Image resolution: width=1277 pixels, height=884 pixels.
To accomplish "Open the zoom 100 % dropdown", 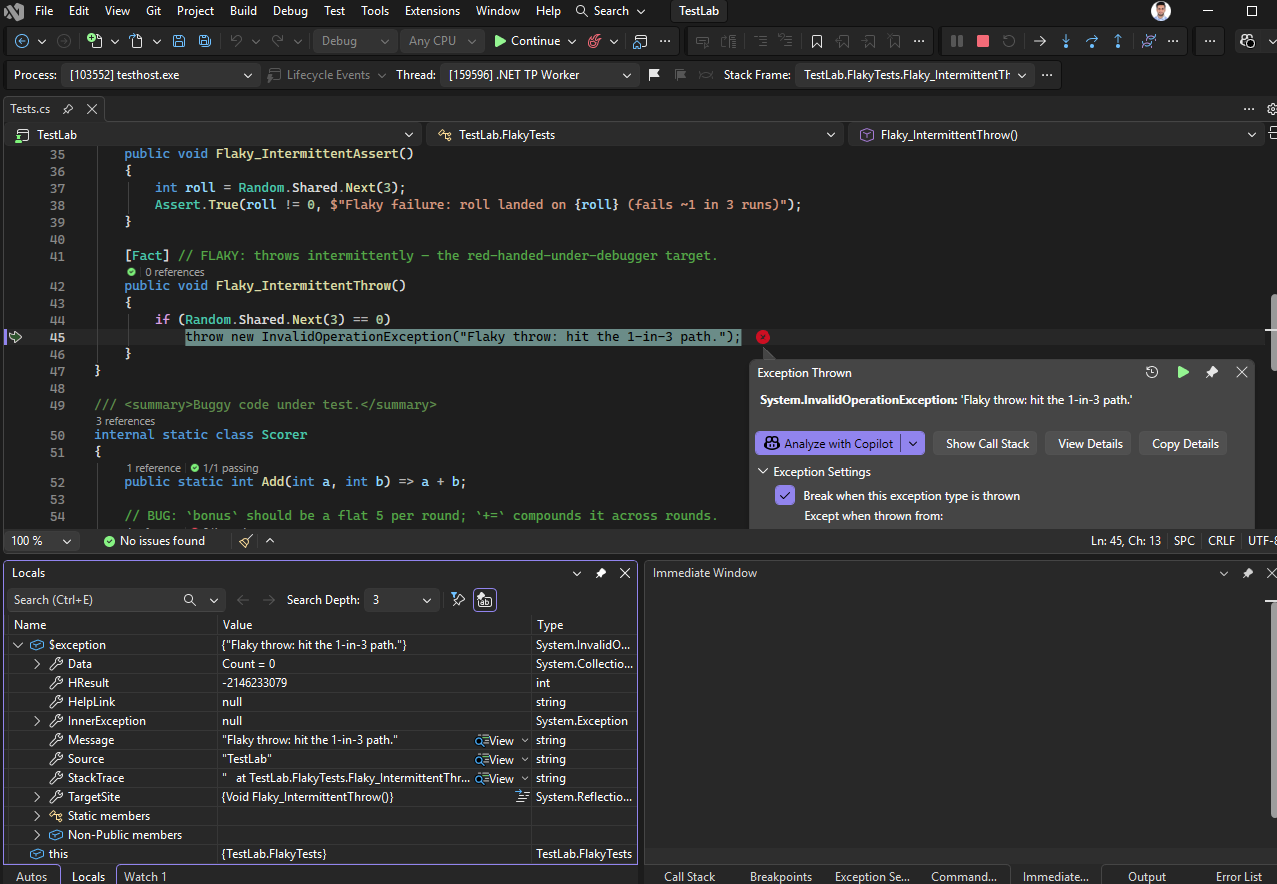I will click(42, 541).
